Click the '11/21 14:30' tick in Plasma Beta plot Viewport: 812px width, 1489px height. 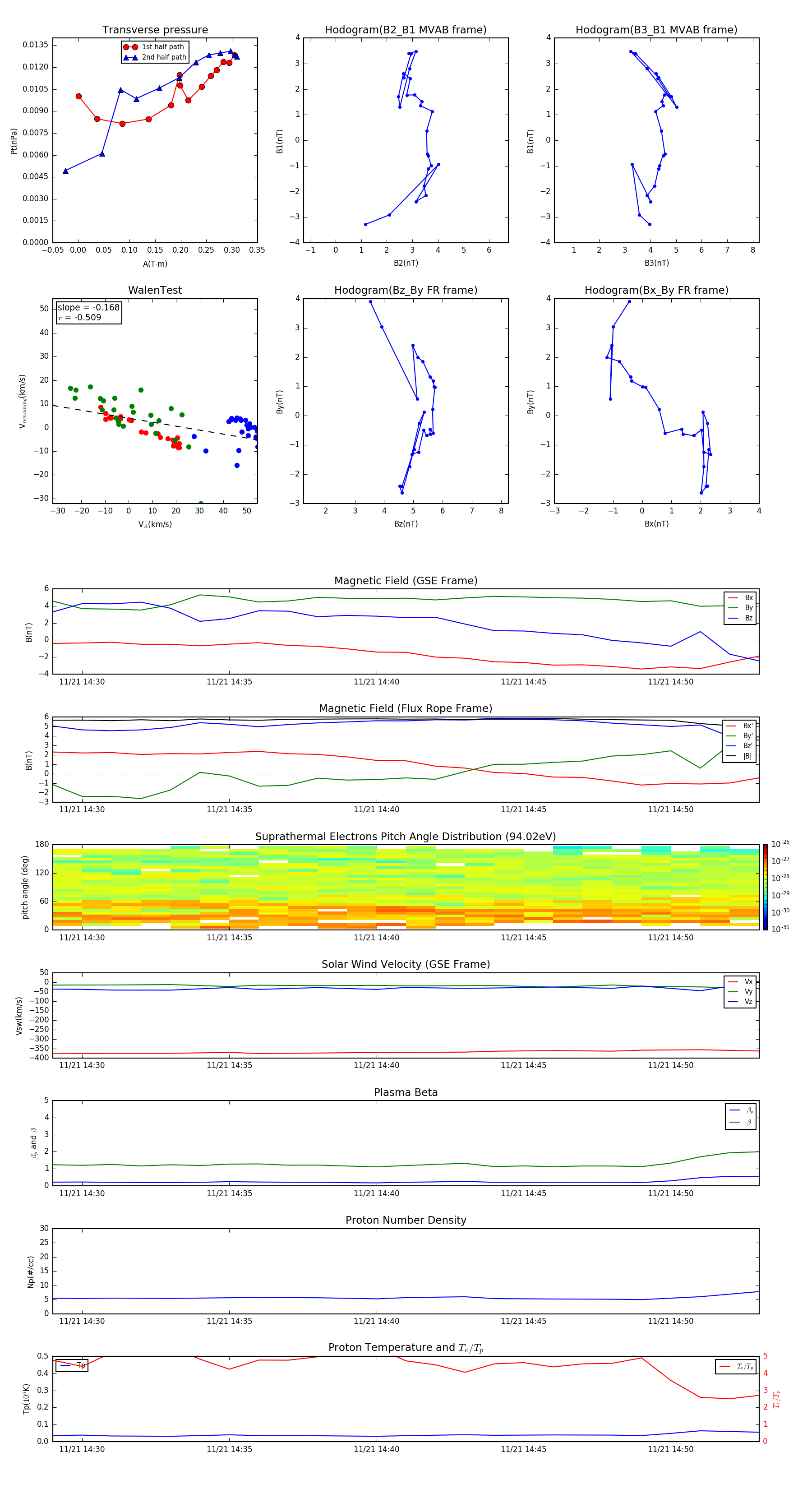coord(82,1193)
